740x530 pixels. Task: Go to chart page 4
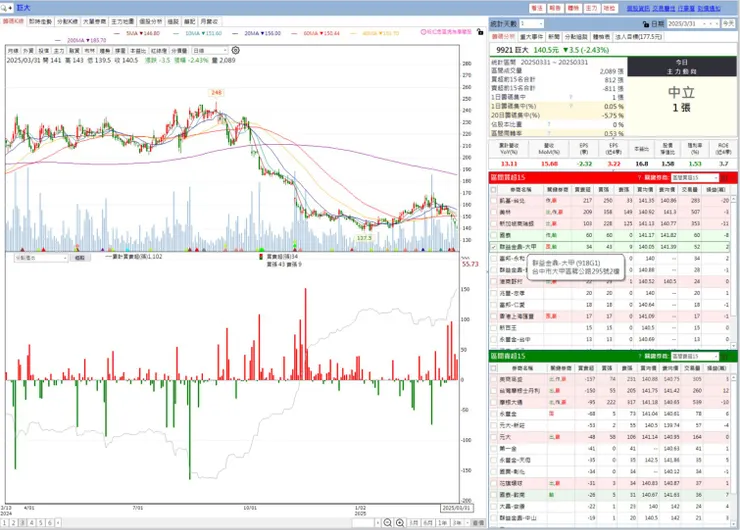32,522
